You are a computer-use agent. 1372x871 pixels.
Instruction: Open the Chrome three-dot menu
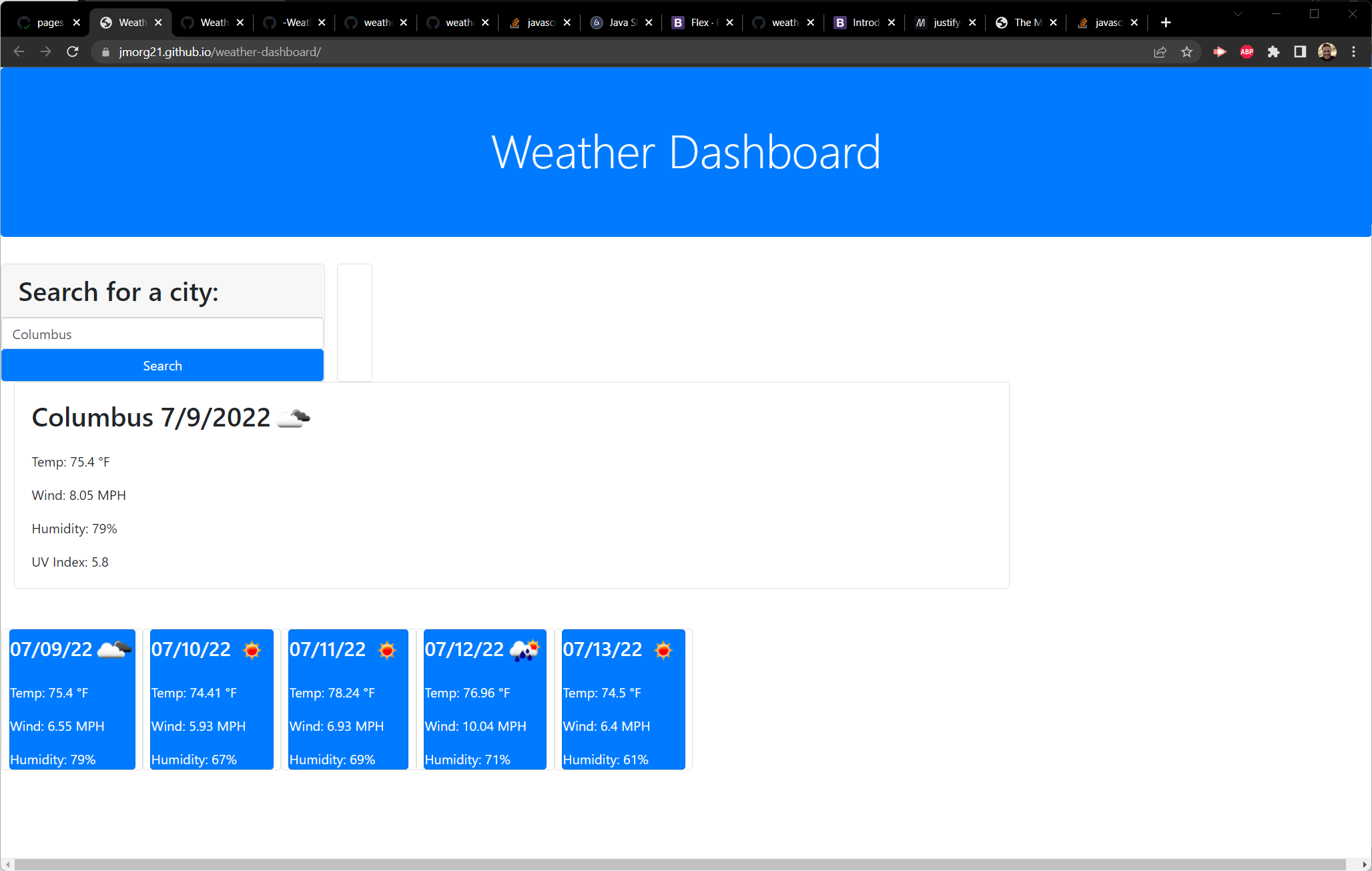pos(1353,51)
